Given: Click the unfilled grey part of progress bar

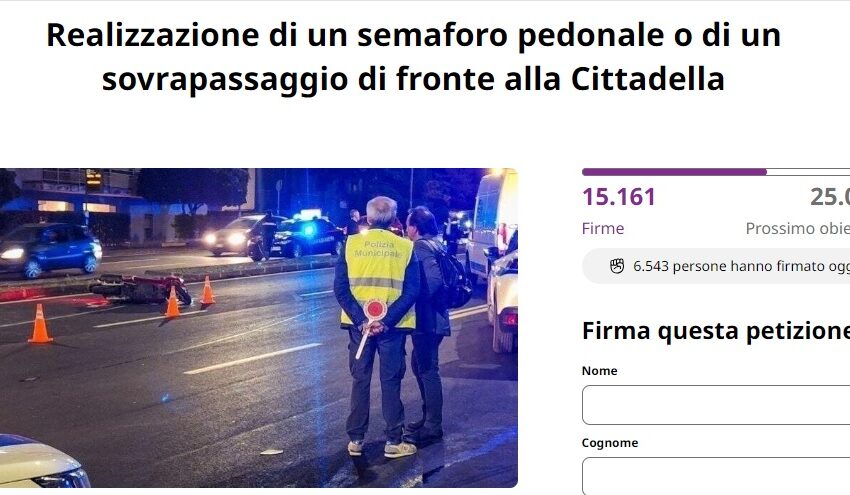Looking at the screenshot, I should [x=808, y=172].
